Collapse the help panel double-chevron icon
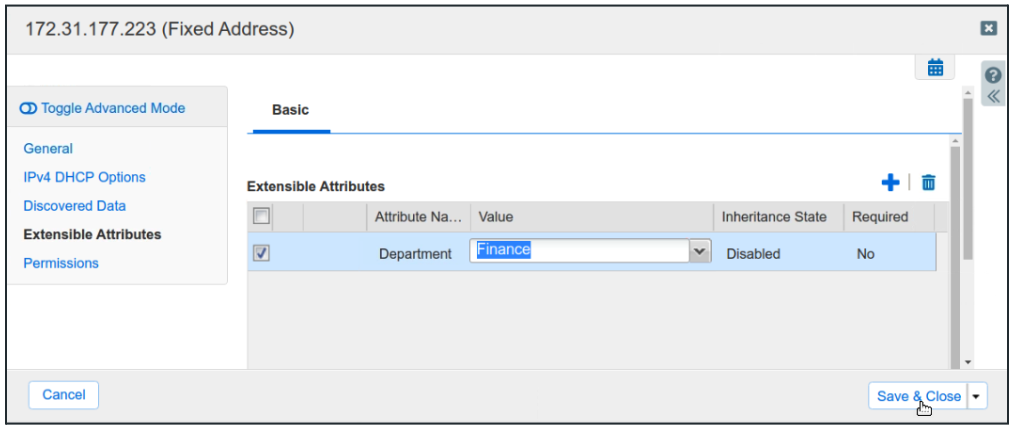This screenshot has width=1014, height=431. tap(993, 97)
